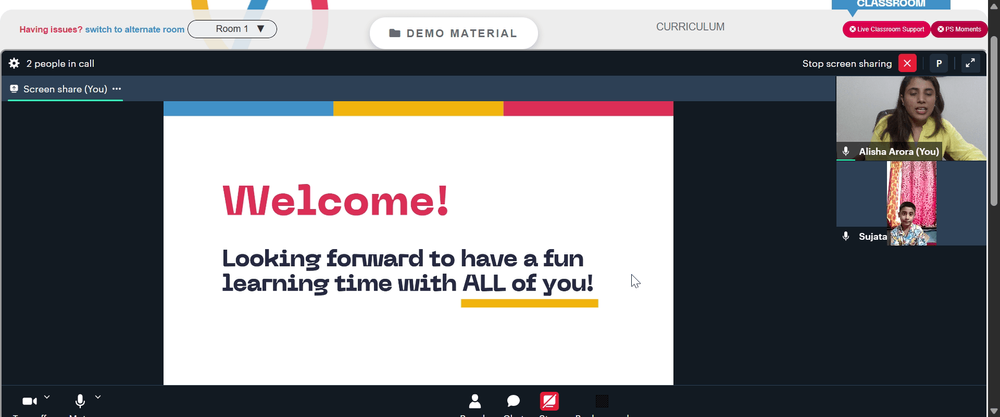1000x417 pixels.
Task: Toggle the camera icon in bottom bar
Action: (x=29, y=401)
